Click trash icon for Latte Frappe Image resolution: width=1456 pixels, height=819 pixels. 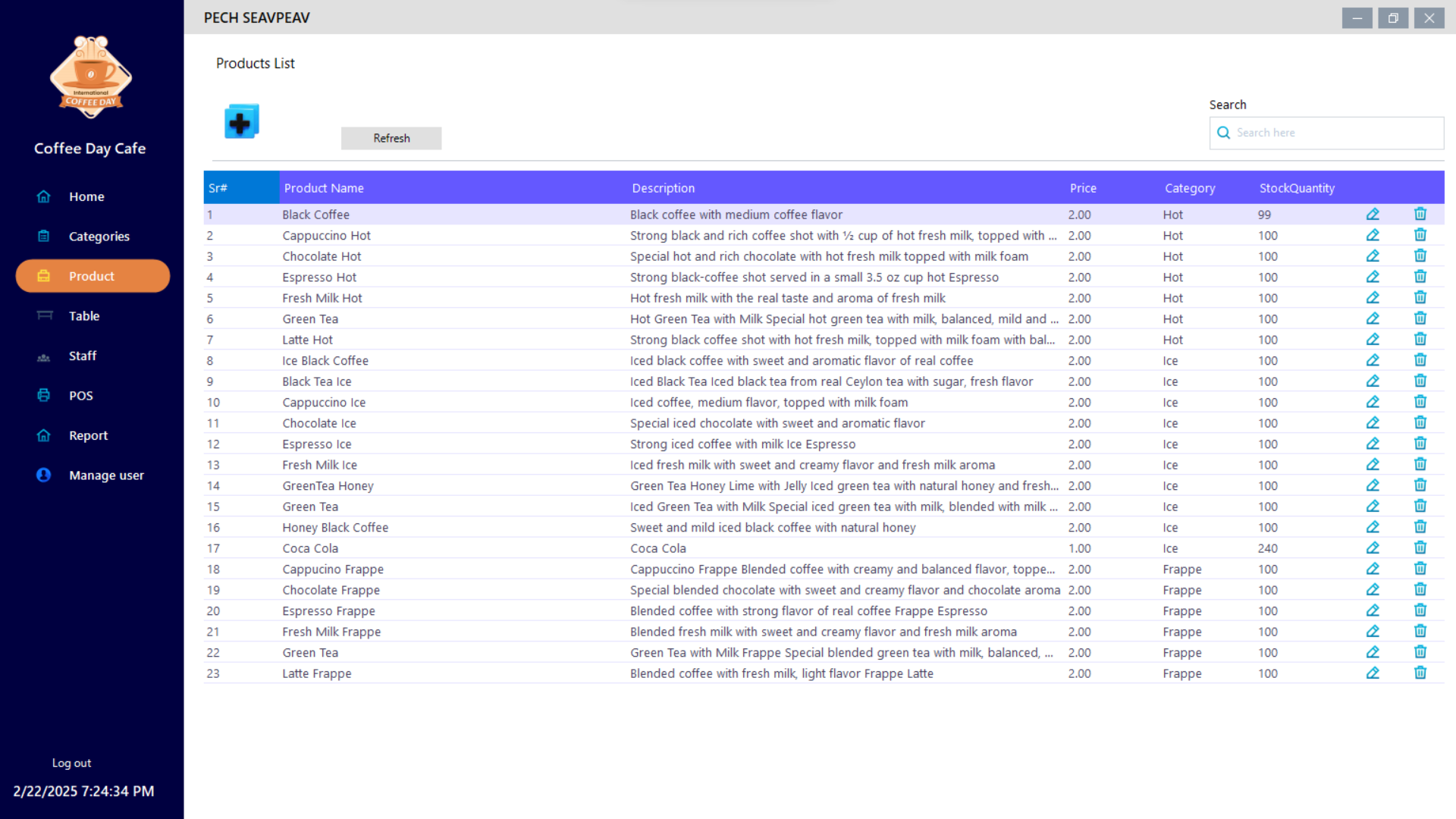click(x=1420, y=673)
